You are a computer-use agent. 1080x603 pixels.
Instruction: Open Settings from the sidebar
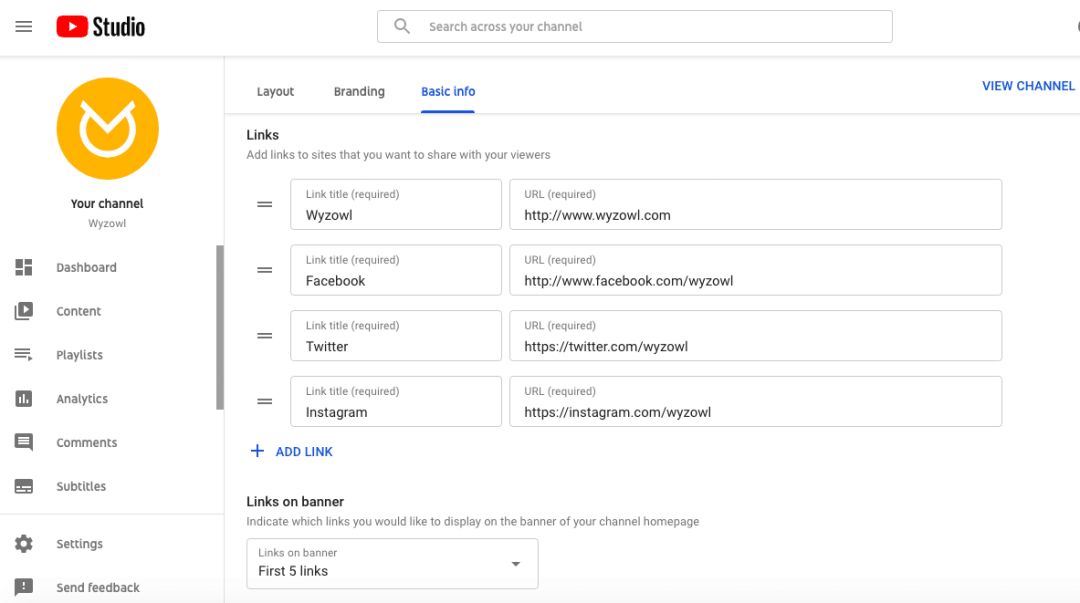click(x=79, y=544)
